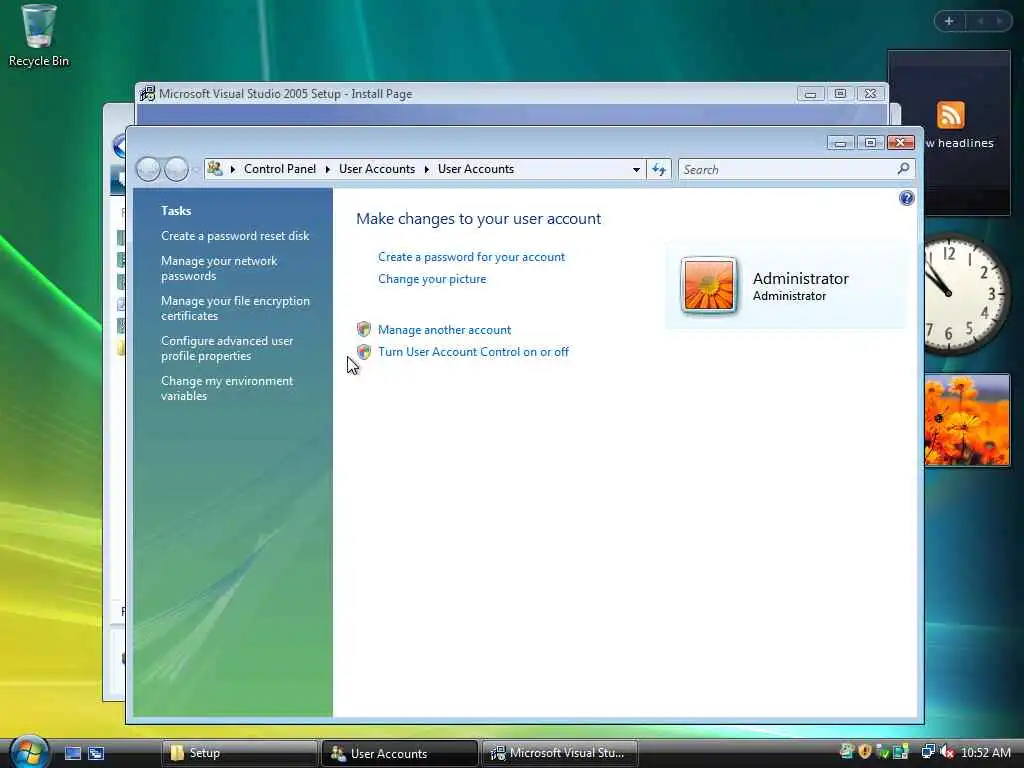Click the Visual Studio Setup title bar icon
The image size is (1024, 768).
[148, 93]
